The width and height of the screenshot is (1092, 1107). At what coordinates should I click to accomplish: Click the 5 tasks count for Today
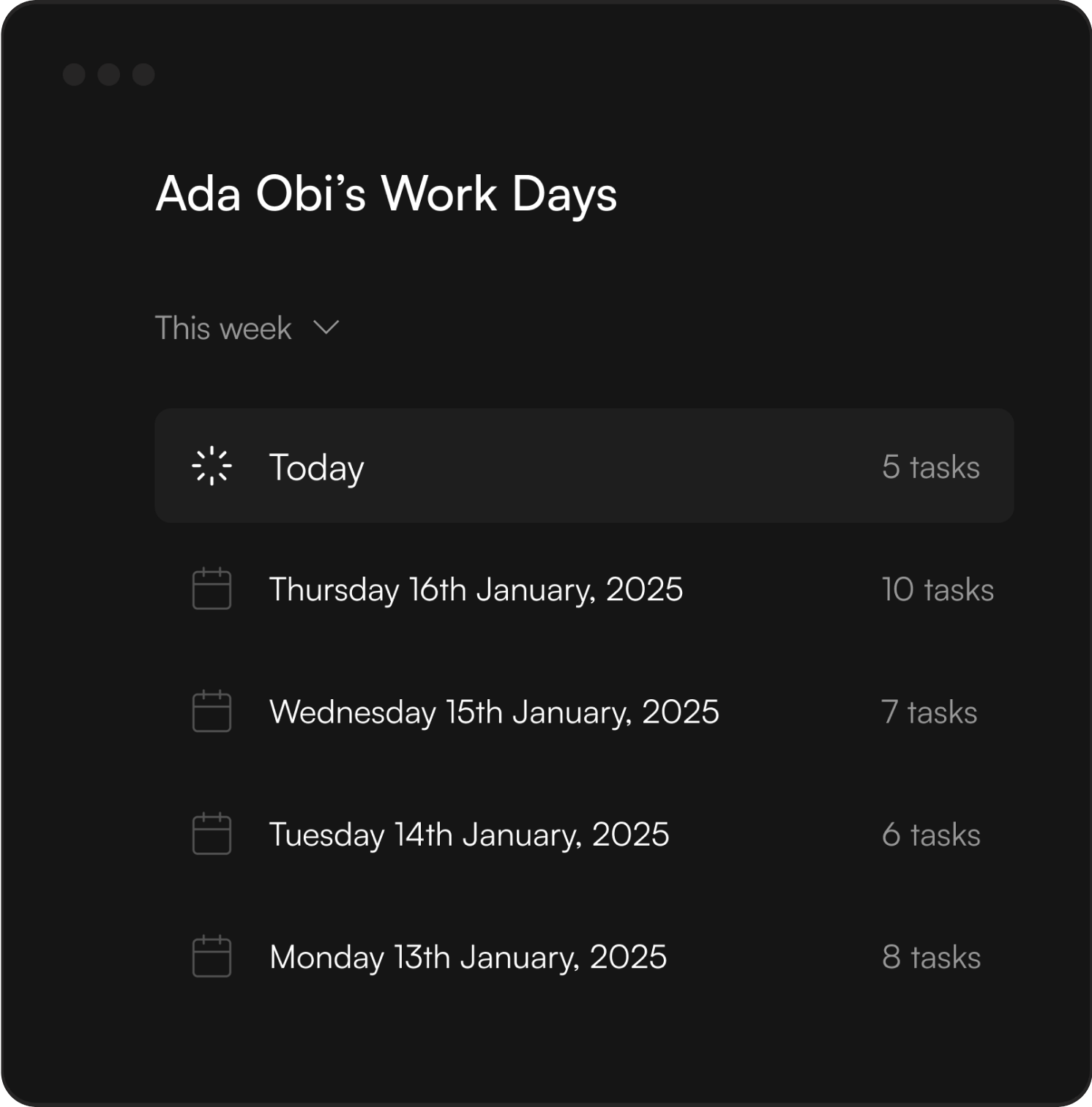coord(930,467)
